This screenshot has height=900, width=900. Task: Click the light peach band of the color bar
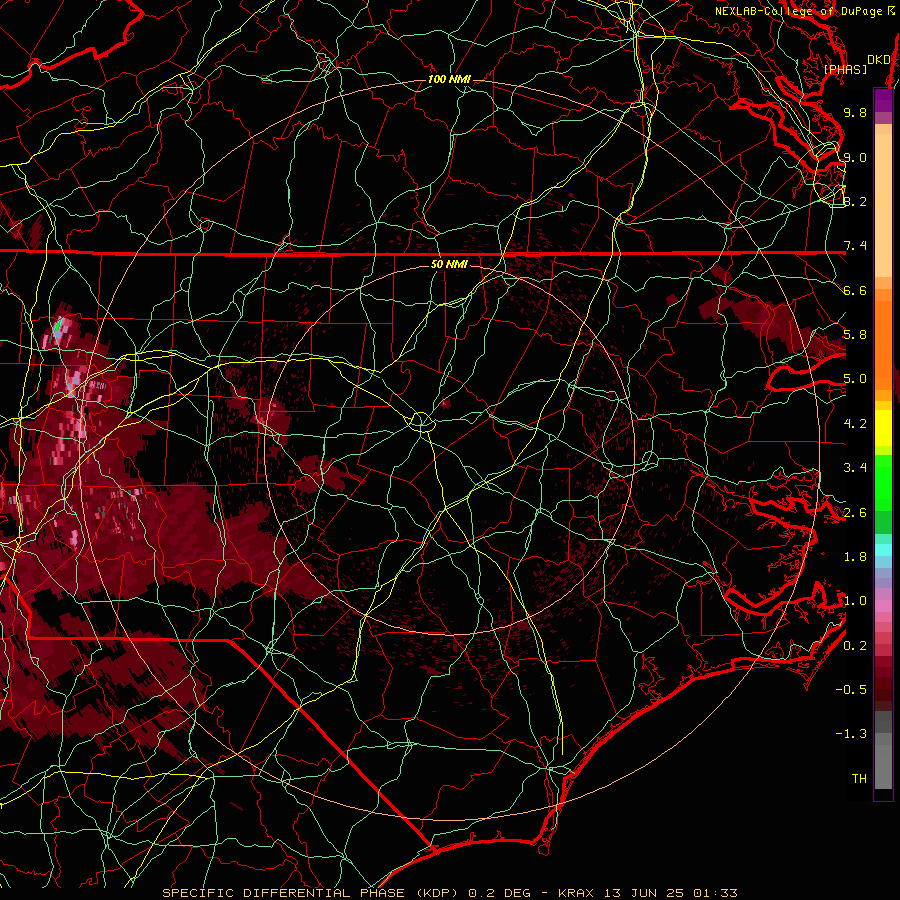[x=883, y=207]
